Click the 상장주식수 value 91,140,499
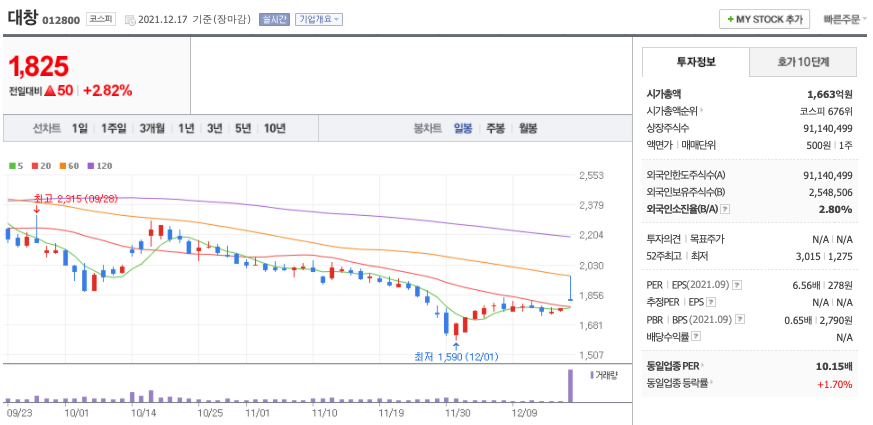 tap(828, 128)
